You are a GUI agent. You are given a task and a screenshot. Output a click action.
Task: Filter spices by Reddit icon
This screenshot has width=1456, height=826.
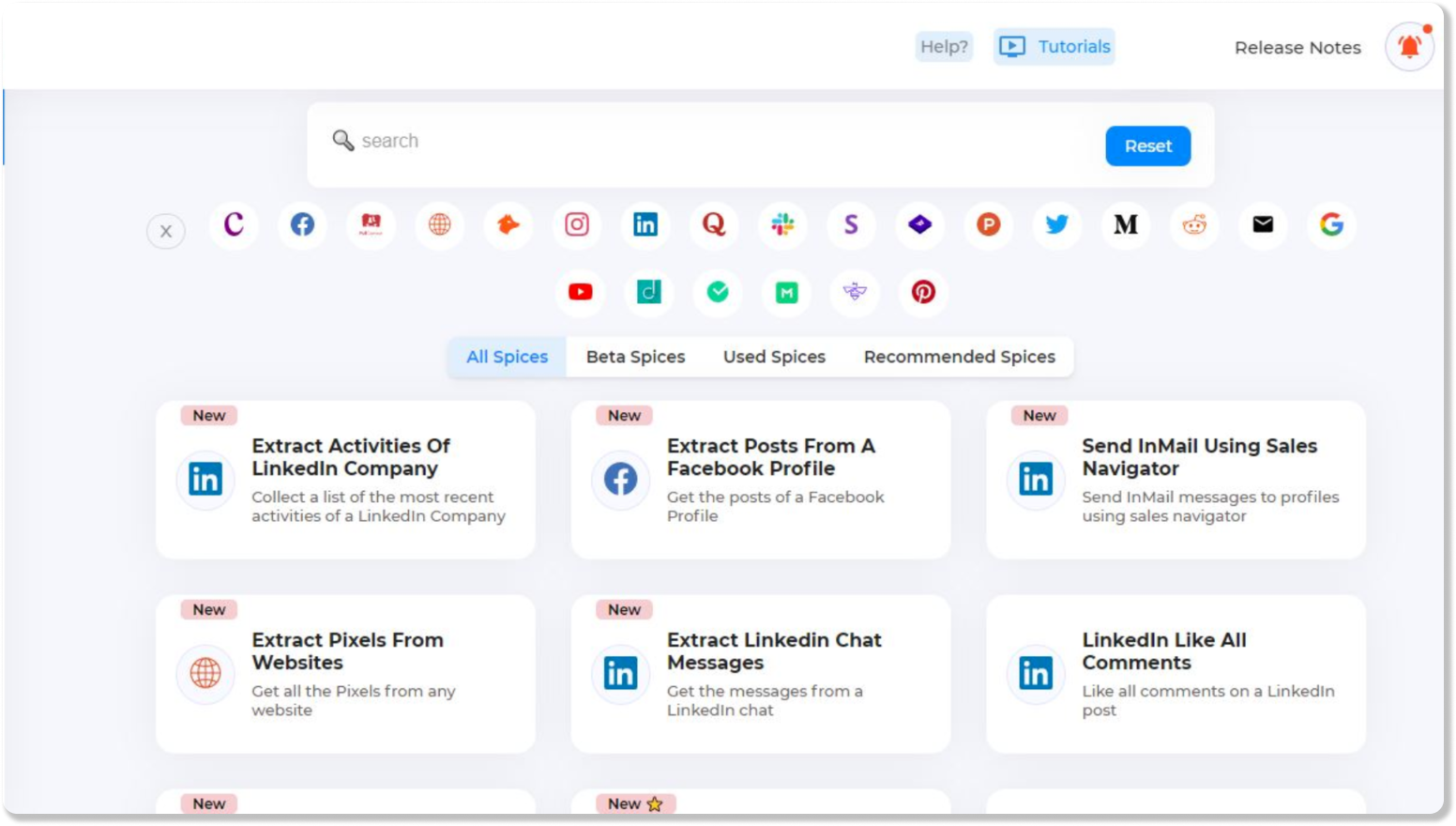1194,224
